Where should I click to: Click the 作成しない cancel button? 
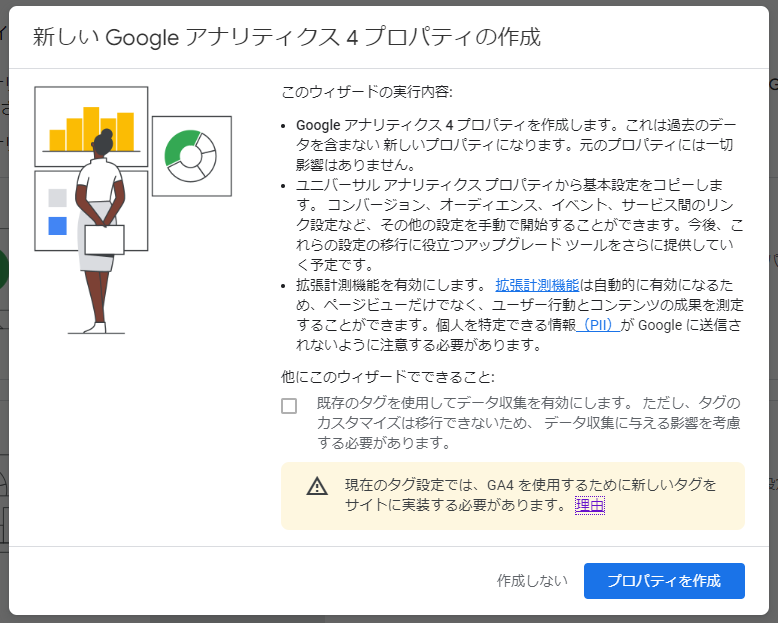[532, 580]
